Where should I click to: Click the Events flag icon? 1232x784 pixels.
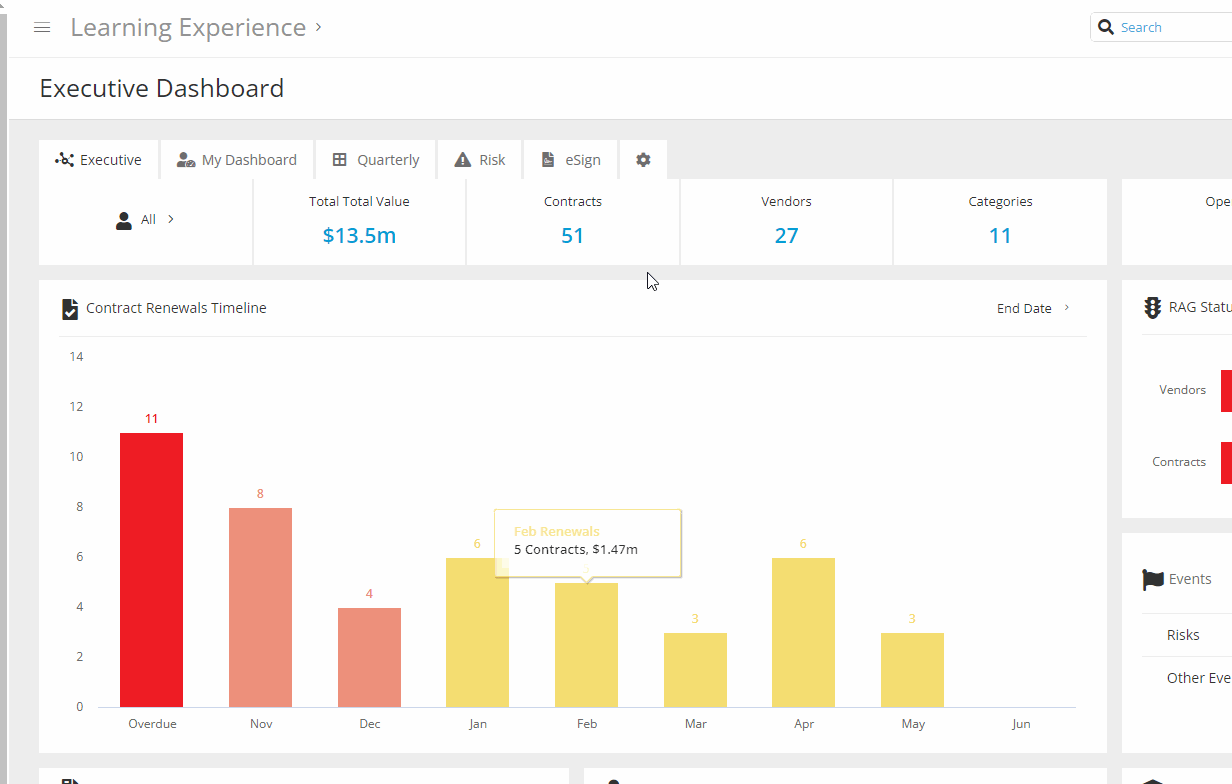(1153, 579)
